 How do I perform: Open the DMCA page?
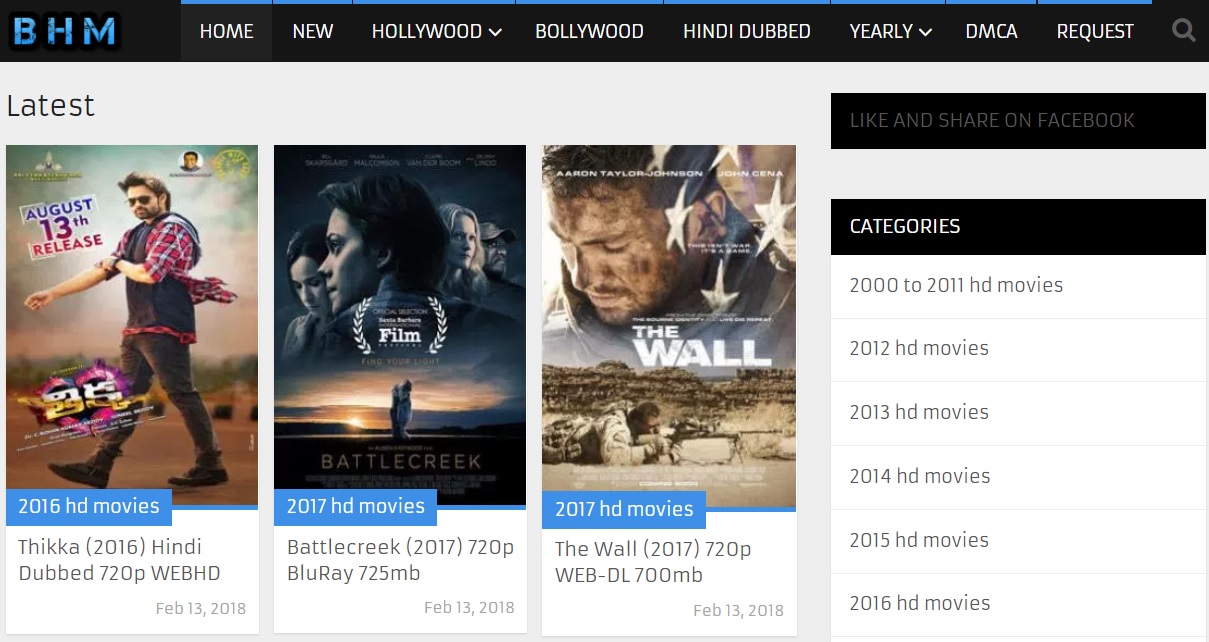pyautogui.click(x=992, y=31)
